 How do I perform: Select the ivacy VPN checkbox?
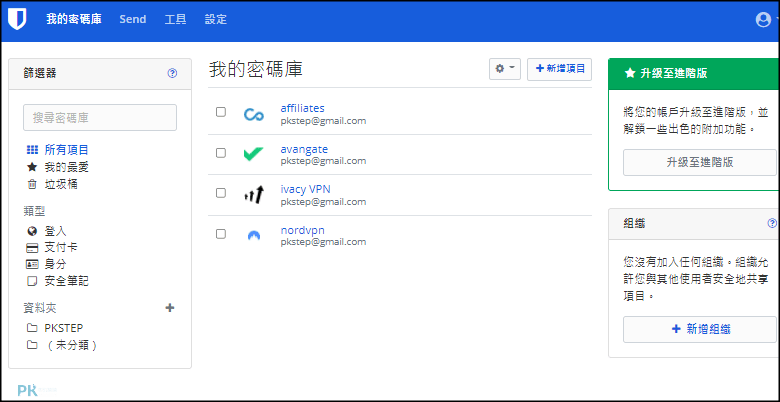click(x=220, y=193)
